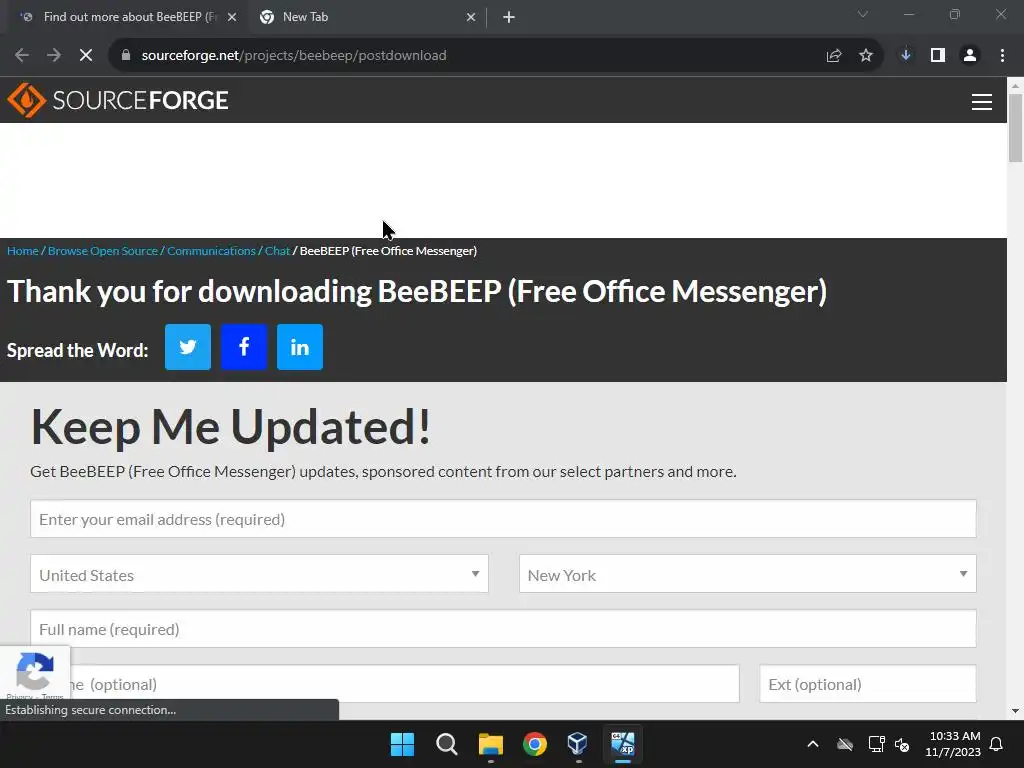Open Communications breadcrumb link
This screenshot has height=768, width=1024.
point(211,251)
